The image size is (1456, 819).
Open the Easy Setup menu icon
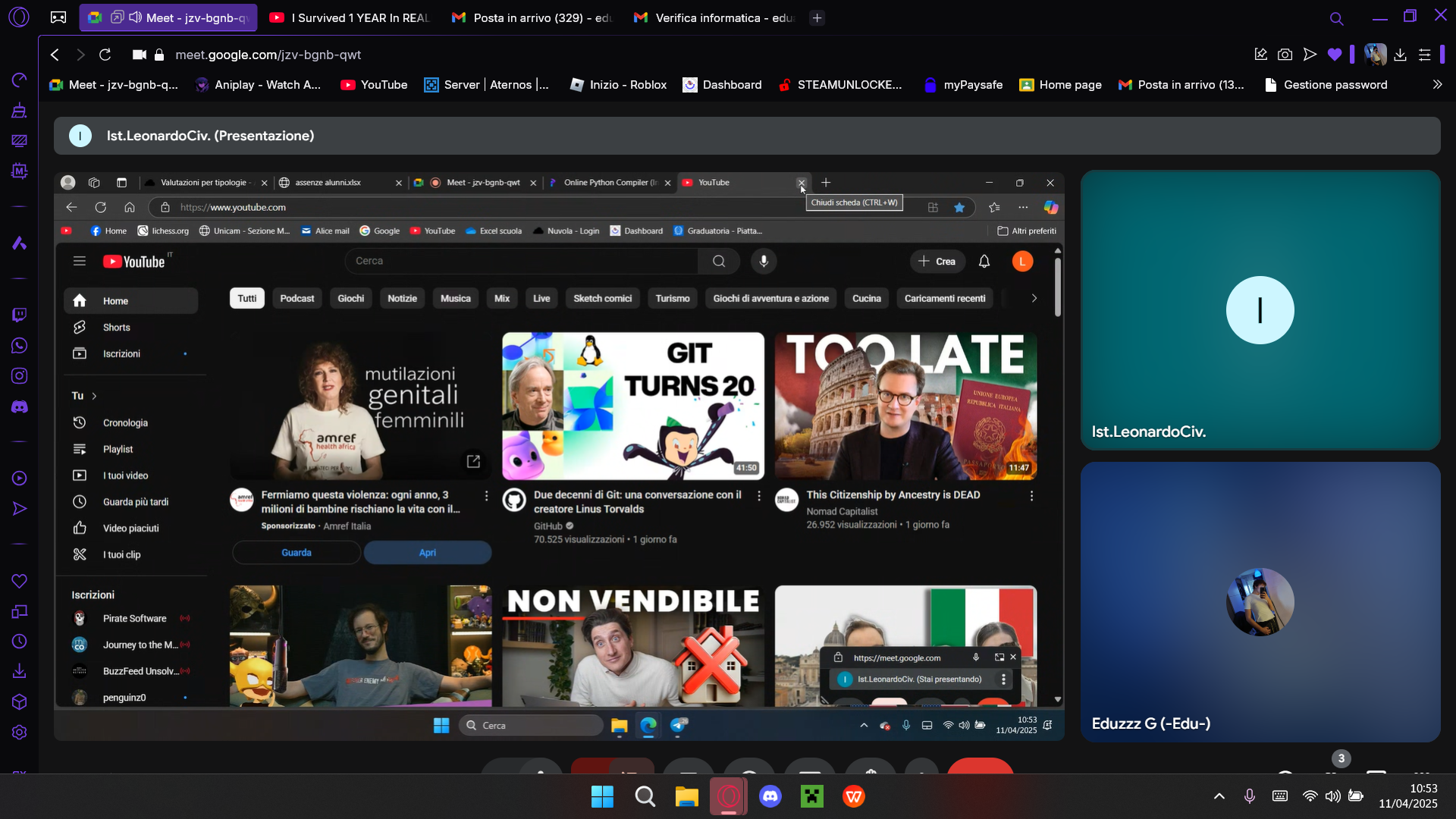click(1425, 55)
